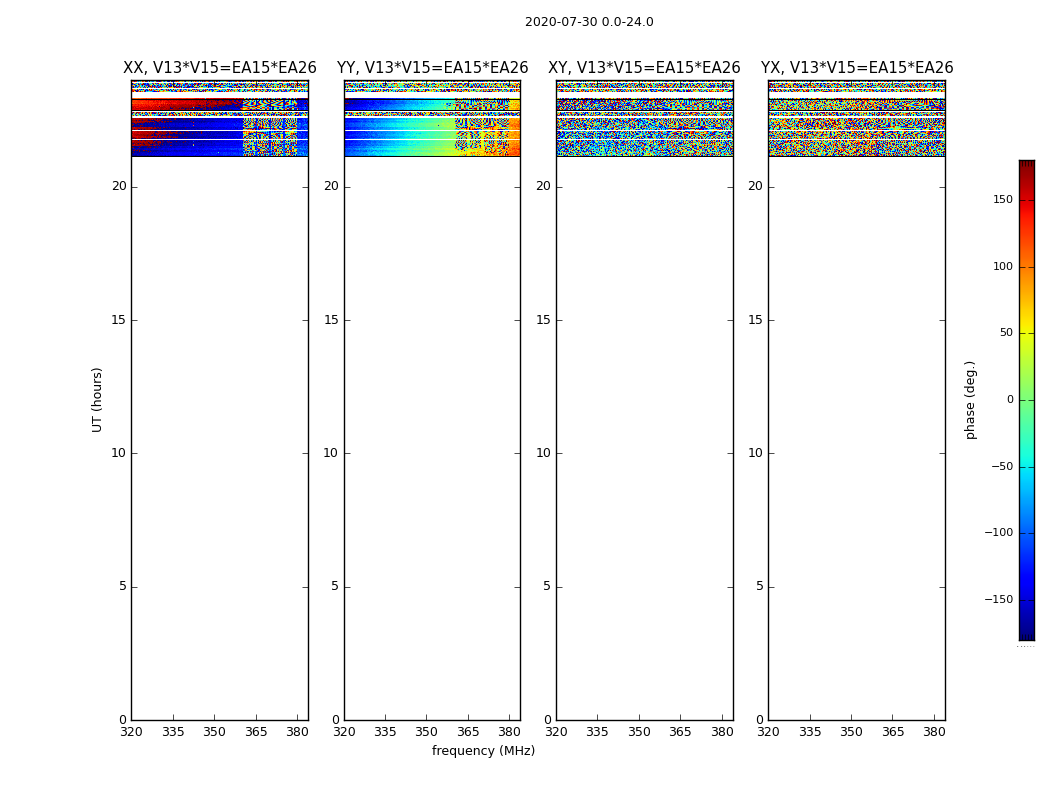Click the XY panel title text
This screenshot has width=1050, height=800.
pos(644,68)
